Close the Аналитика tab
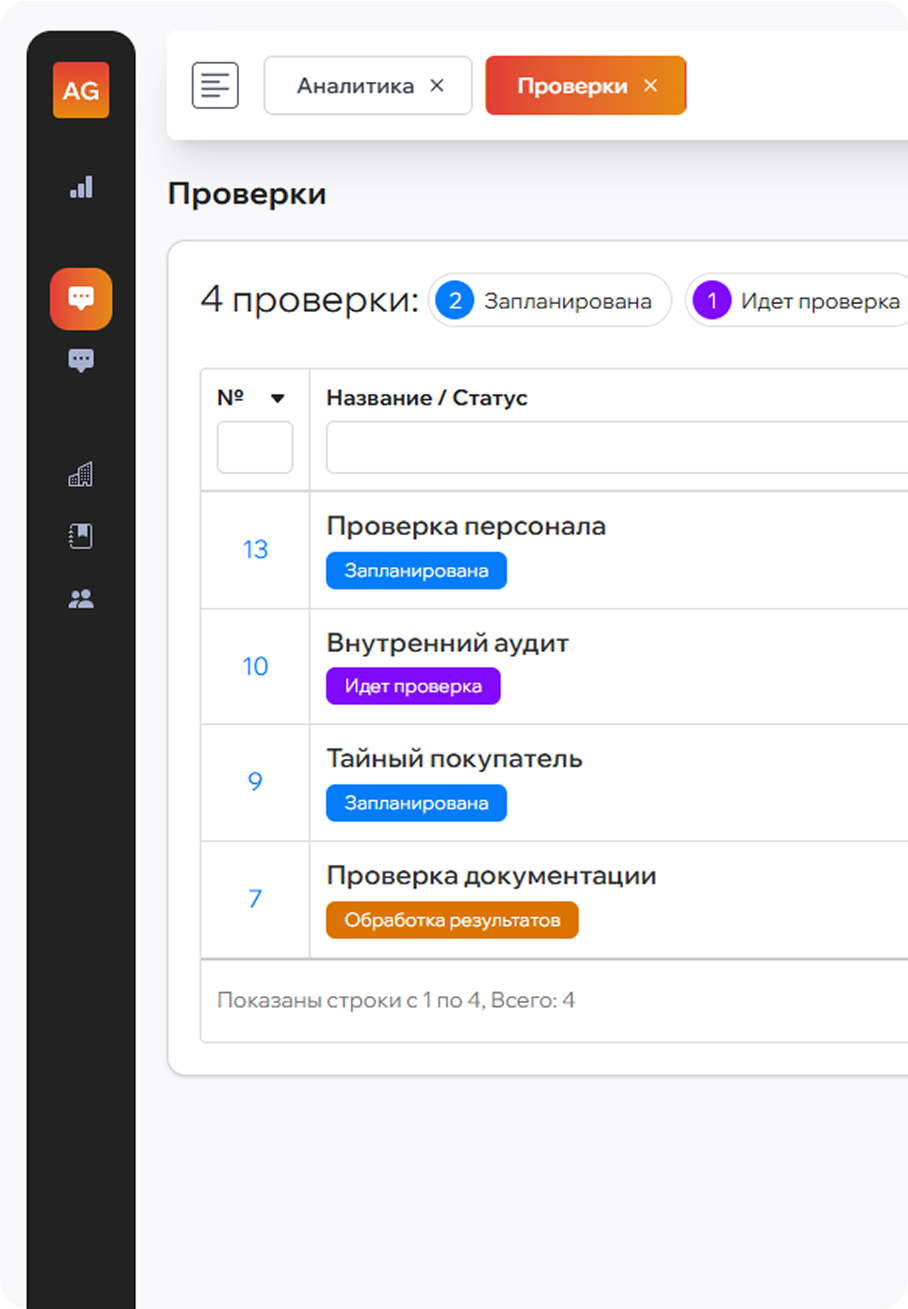Image resolution: width=908 pixels, height=1309 pixels. tap(437, 86)
